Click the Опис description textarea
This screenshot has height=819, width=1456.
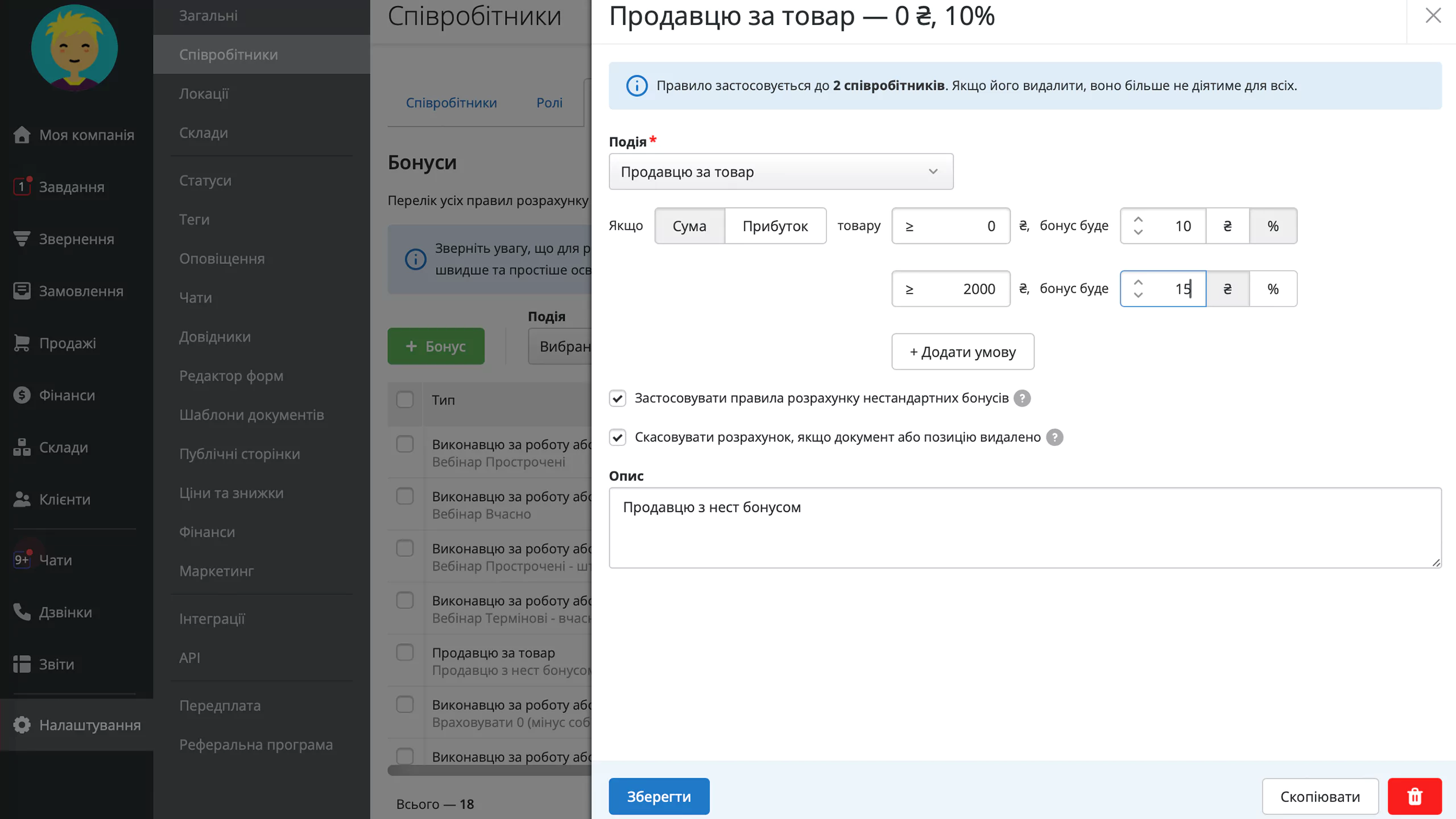click(1025, 527)
